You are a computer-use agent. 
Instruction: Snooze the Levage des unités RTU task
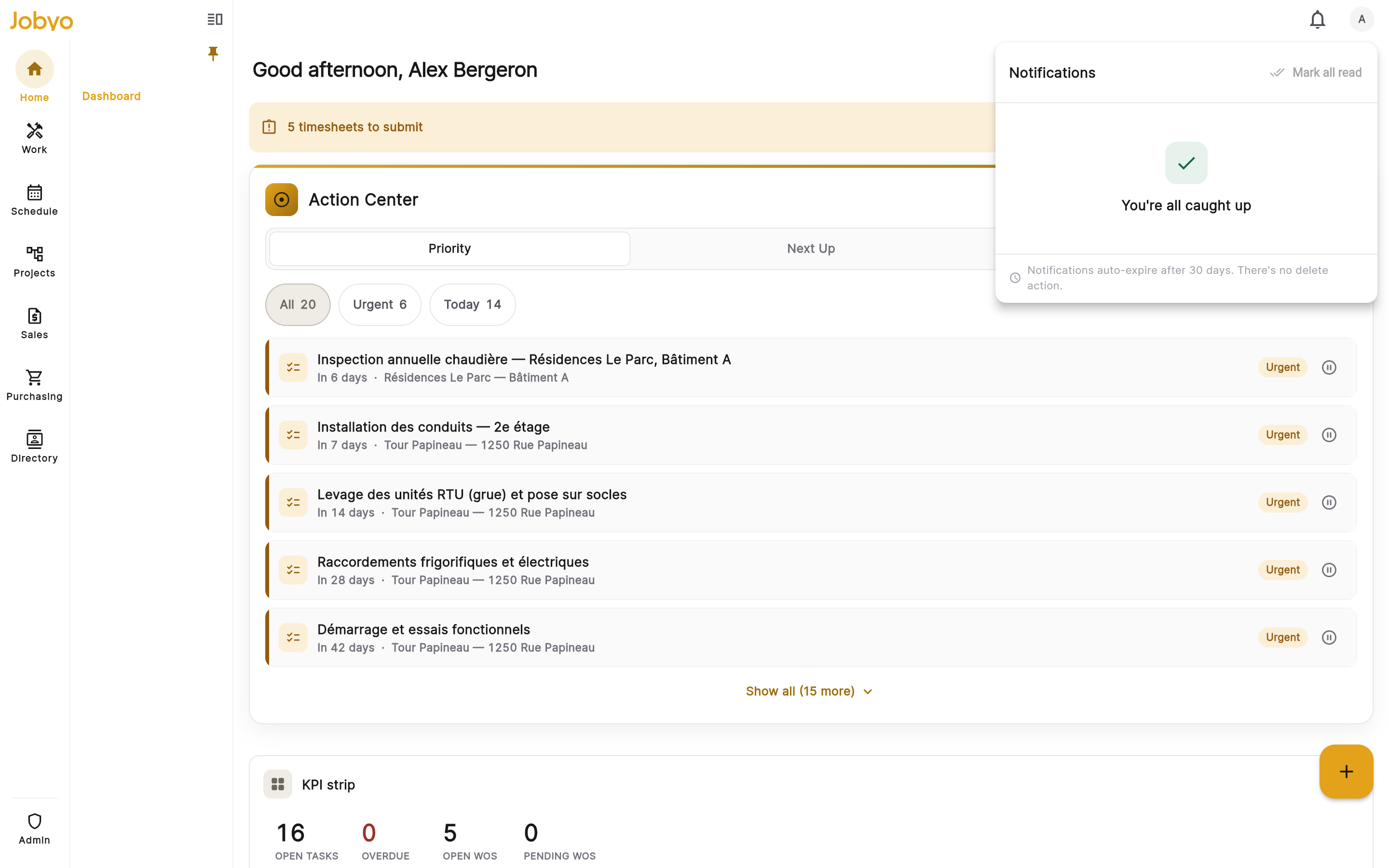point(1329,502)
